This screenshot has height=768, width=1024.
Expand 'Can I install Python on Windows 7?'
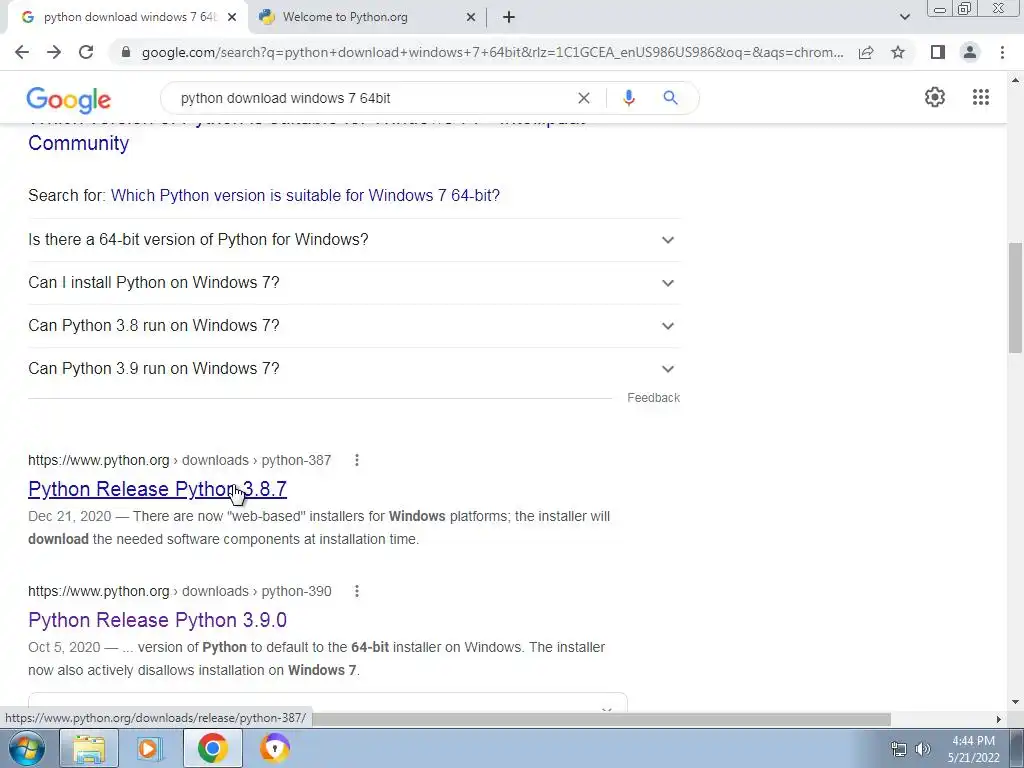(x=354, y=283)
